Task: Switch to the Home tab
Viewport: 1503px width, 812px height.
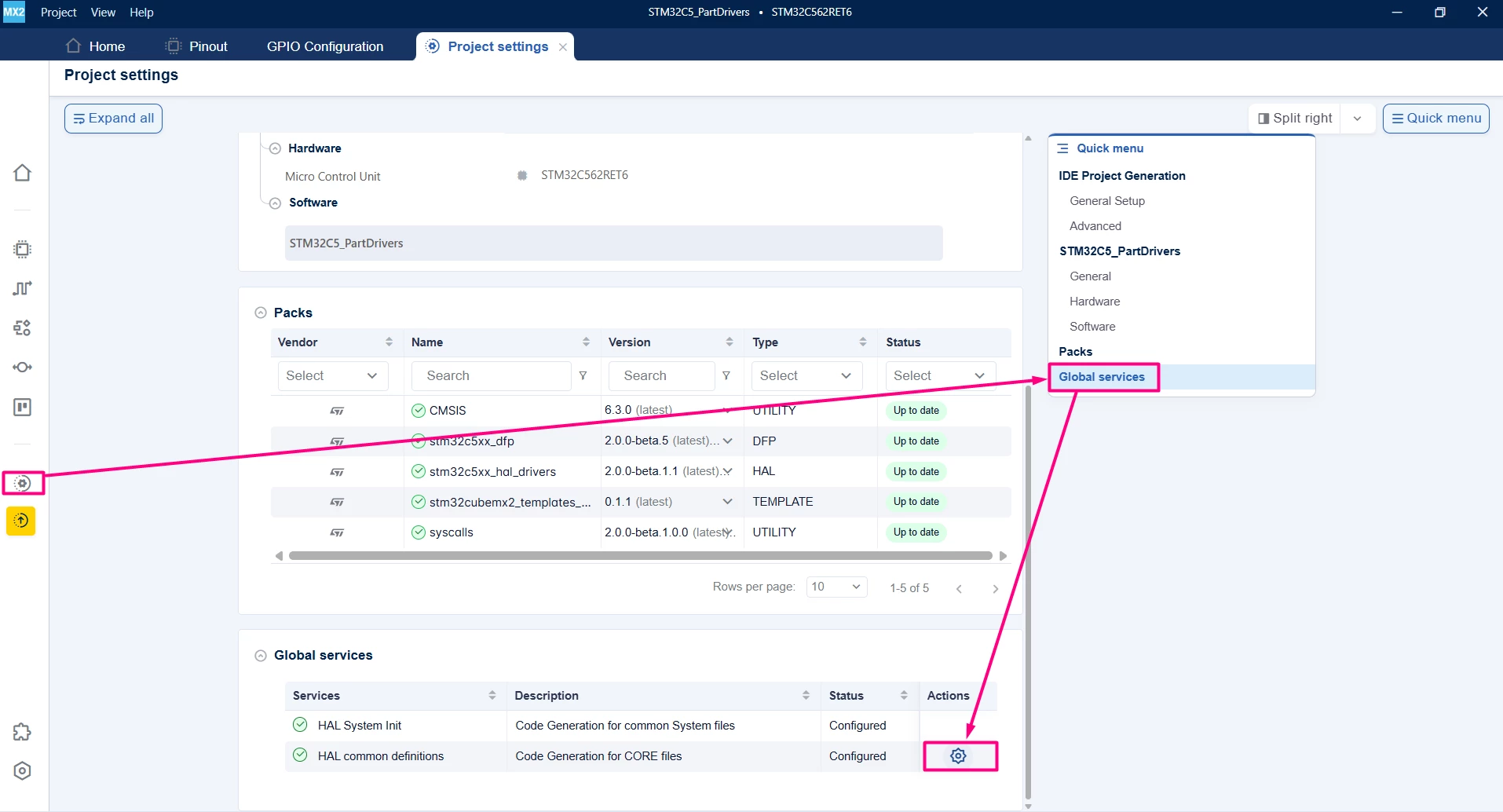Action: [96, 46]
